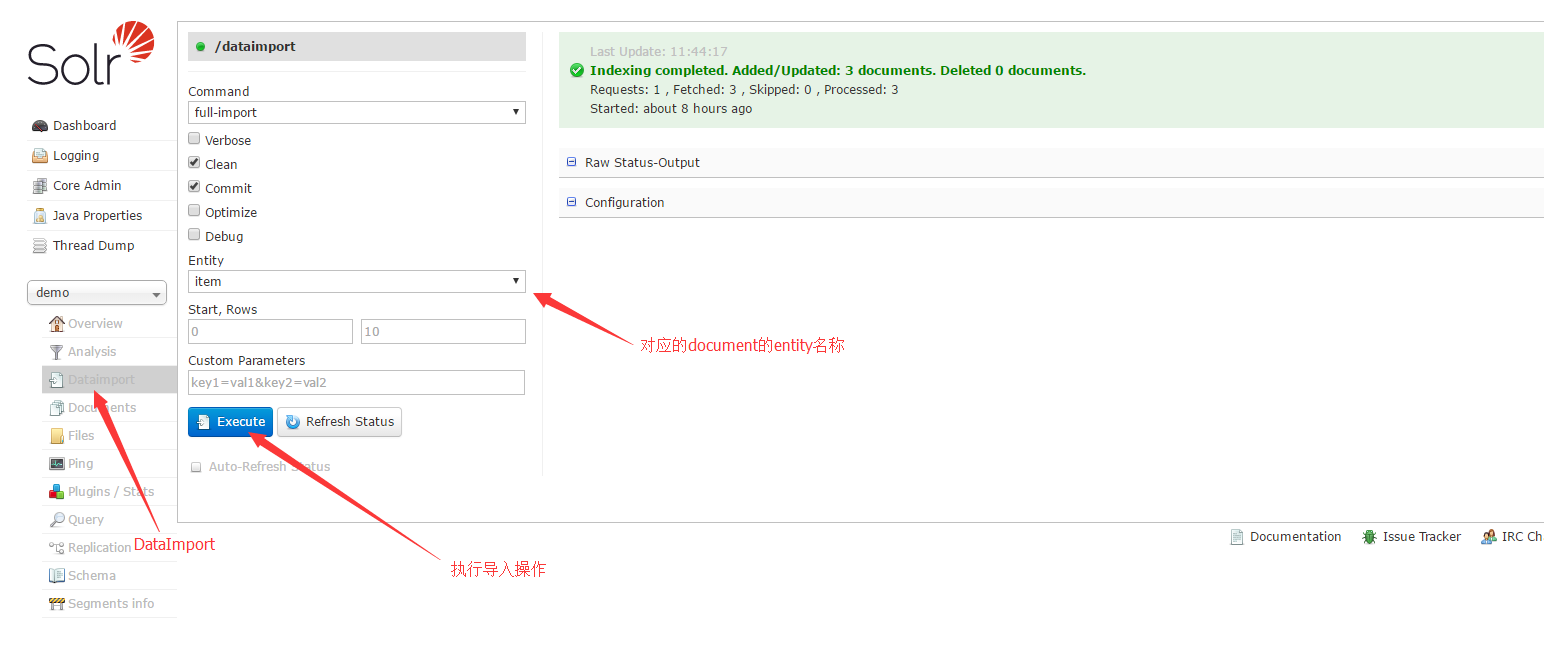The image size is (1544, 662).
Task: Select the Dataimport menu item
Action: [x=109, y=380]
